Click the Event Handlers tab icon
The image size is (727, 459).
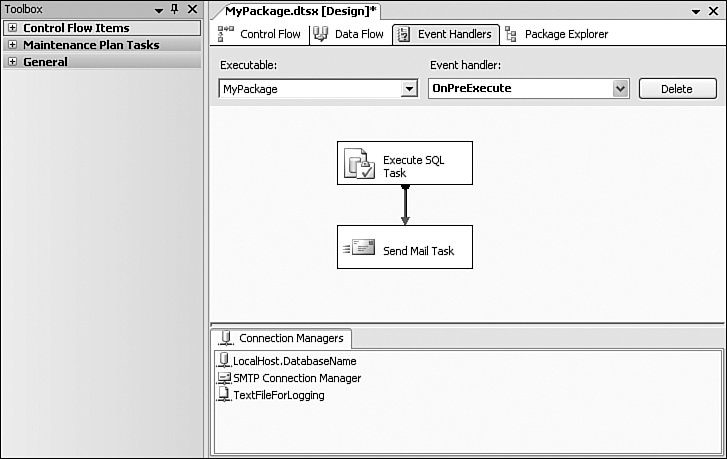(403, 34)
